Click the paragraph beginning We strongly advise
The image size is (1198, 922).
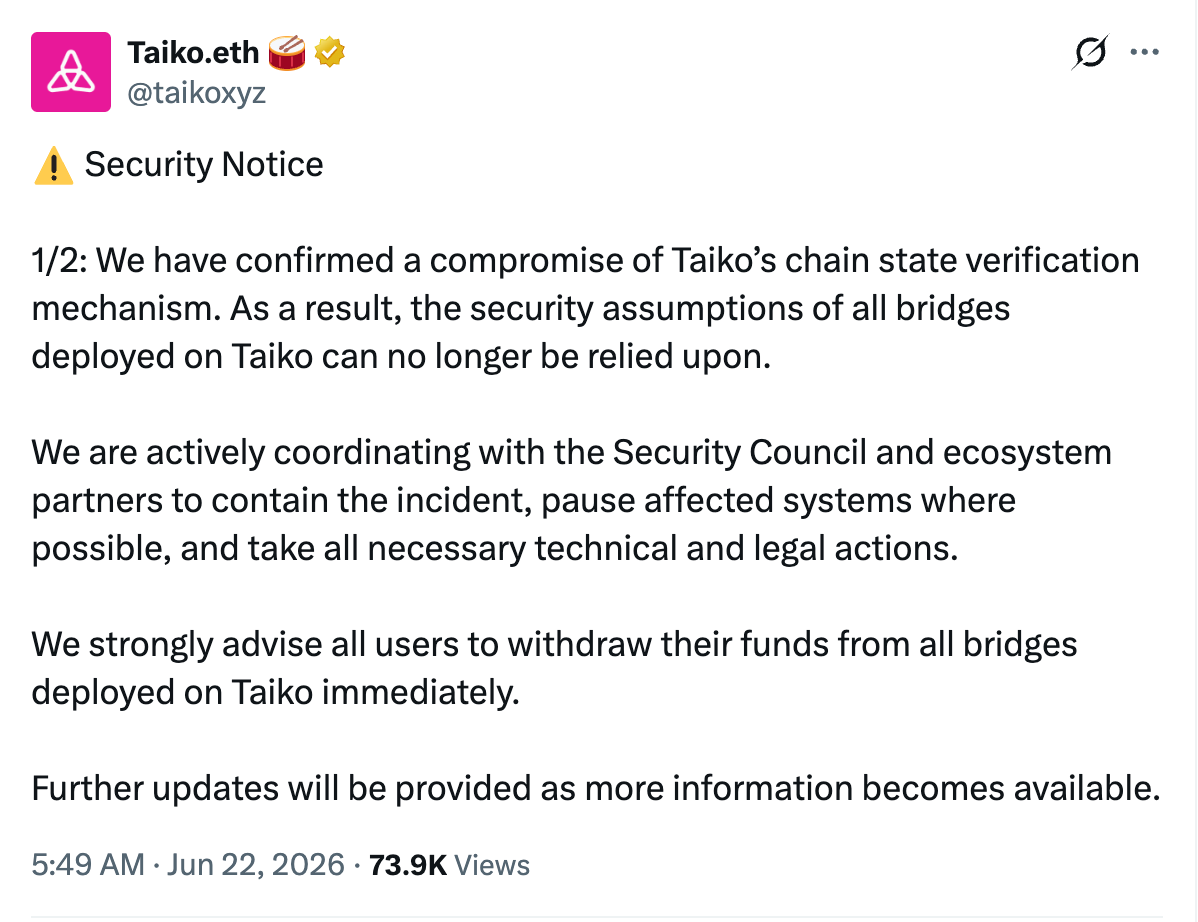[x=554, y=668]
